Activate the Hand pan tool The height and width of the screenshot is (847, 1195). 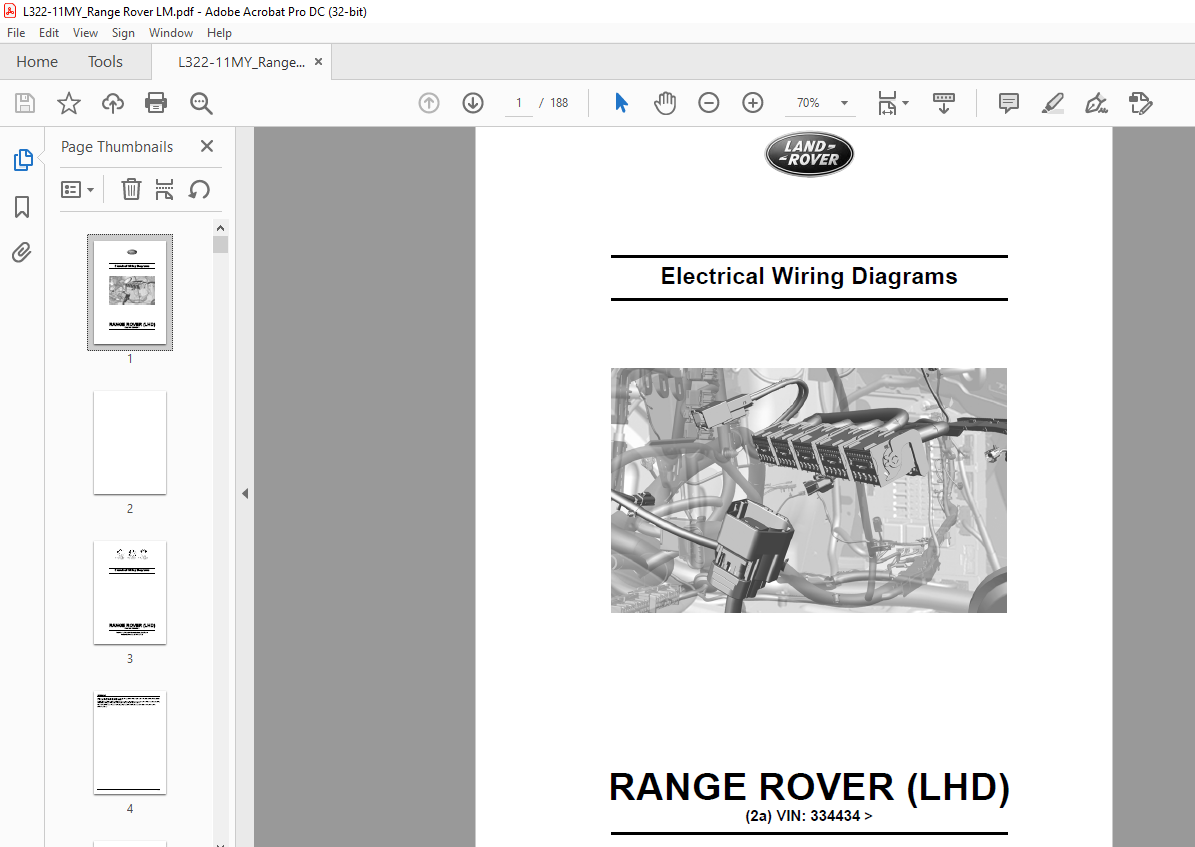click(x=665, y=103)
